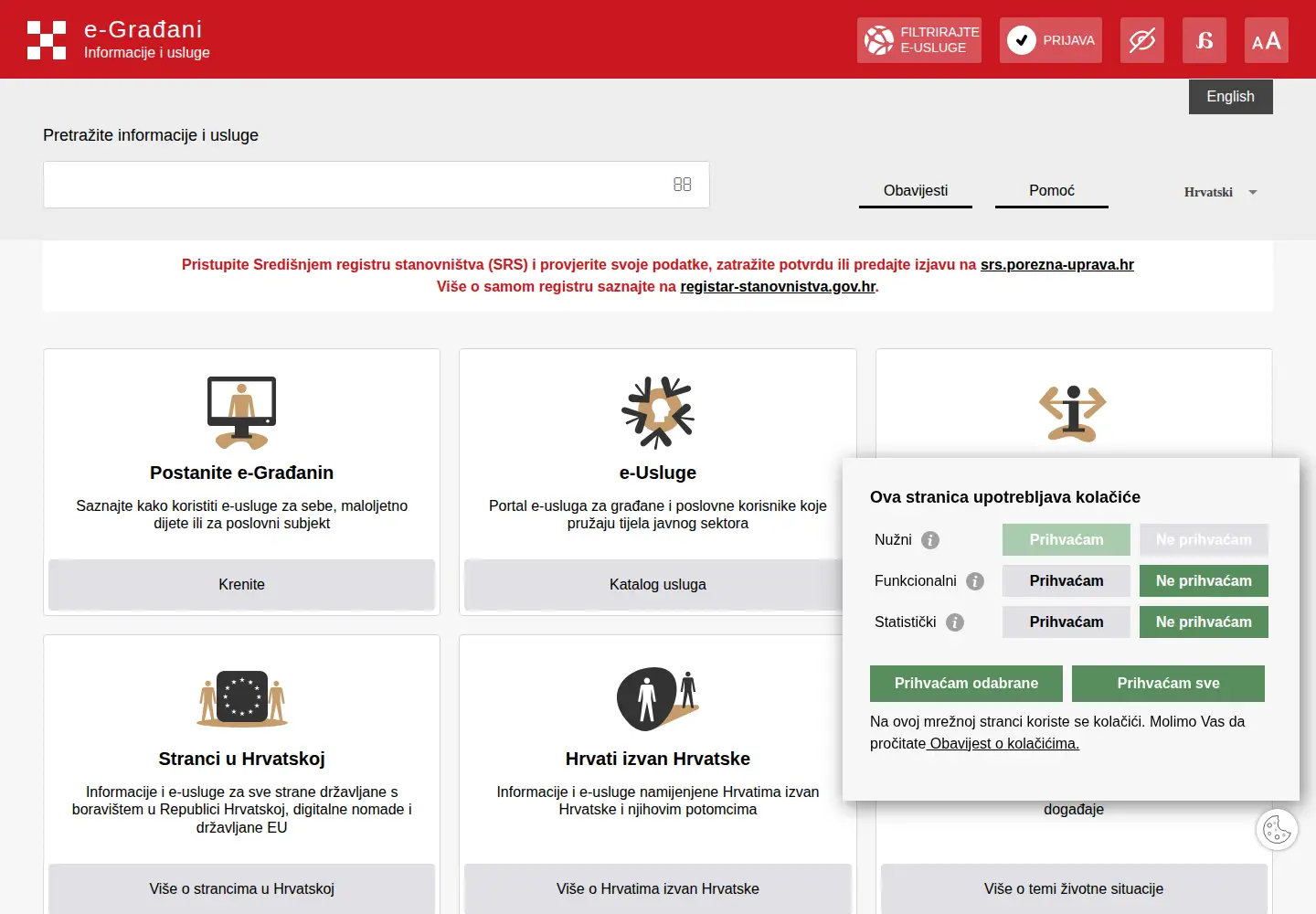Screen dimensions: 1316x914
Task: Toggle high contrast crossed-eye icon
Action: [1142, 40]
